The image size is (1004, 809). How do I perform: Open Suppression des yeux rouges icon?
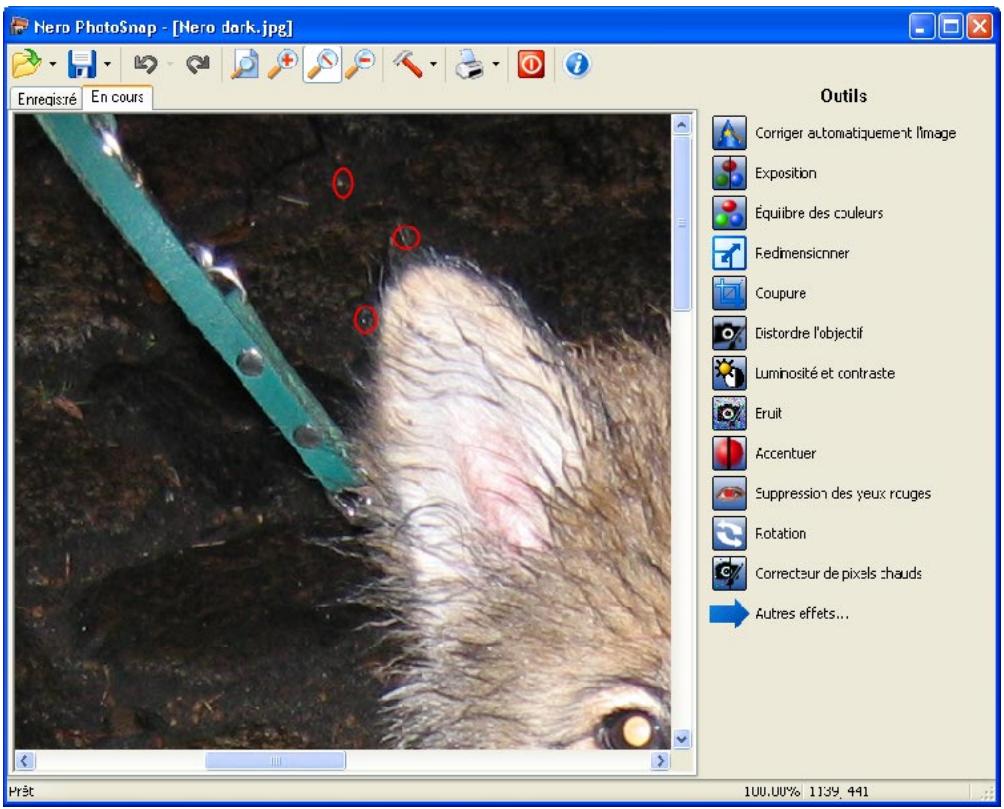(729, 493)
